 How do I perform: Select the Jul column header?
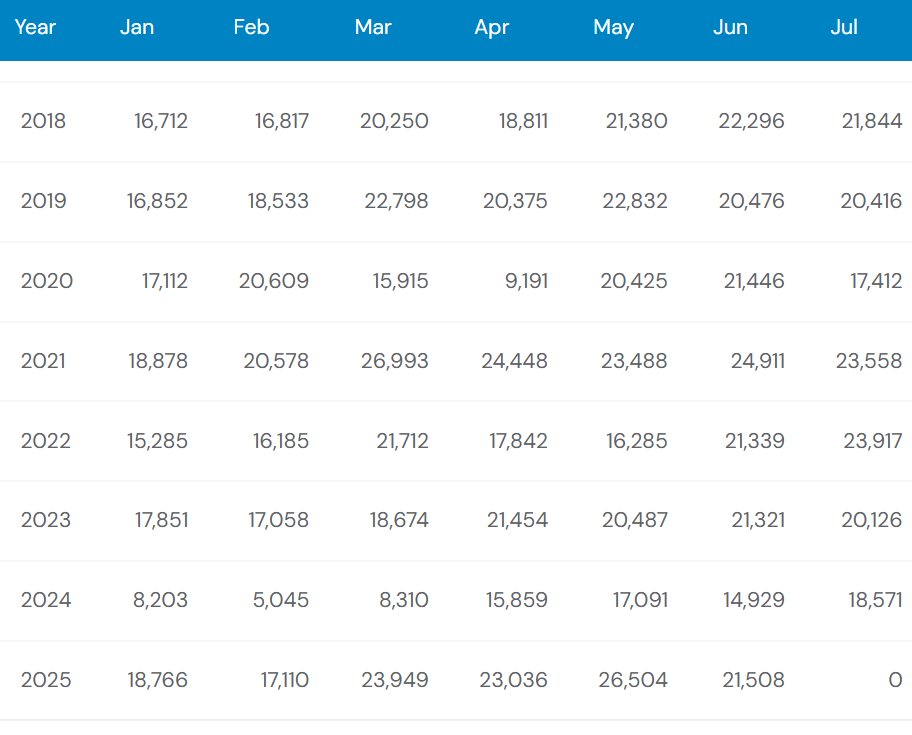click(x=844, y=27)
